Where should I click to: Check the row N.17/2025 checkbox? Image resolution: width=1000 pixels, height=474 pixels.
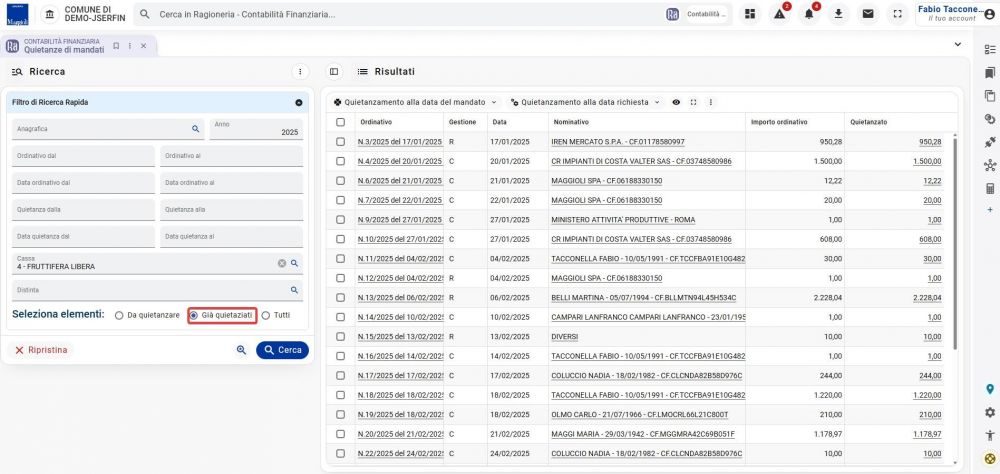click(341, 376)
